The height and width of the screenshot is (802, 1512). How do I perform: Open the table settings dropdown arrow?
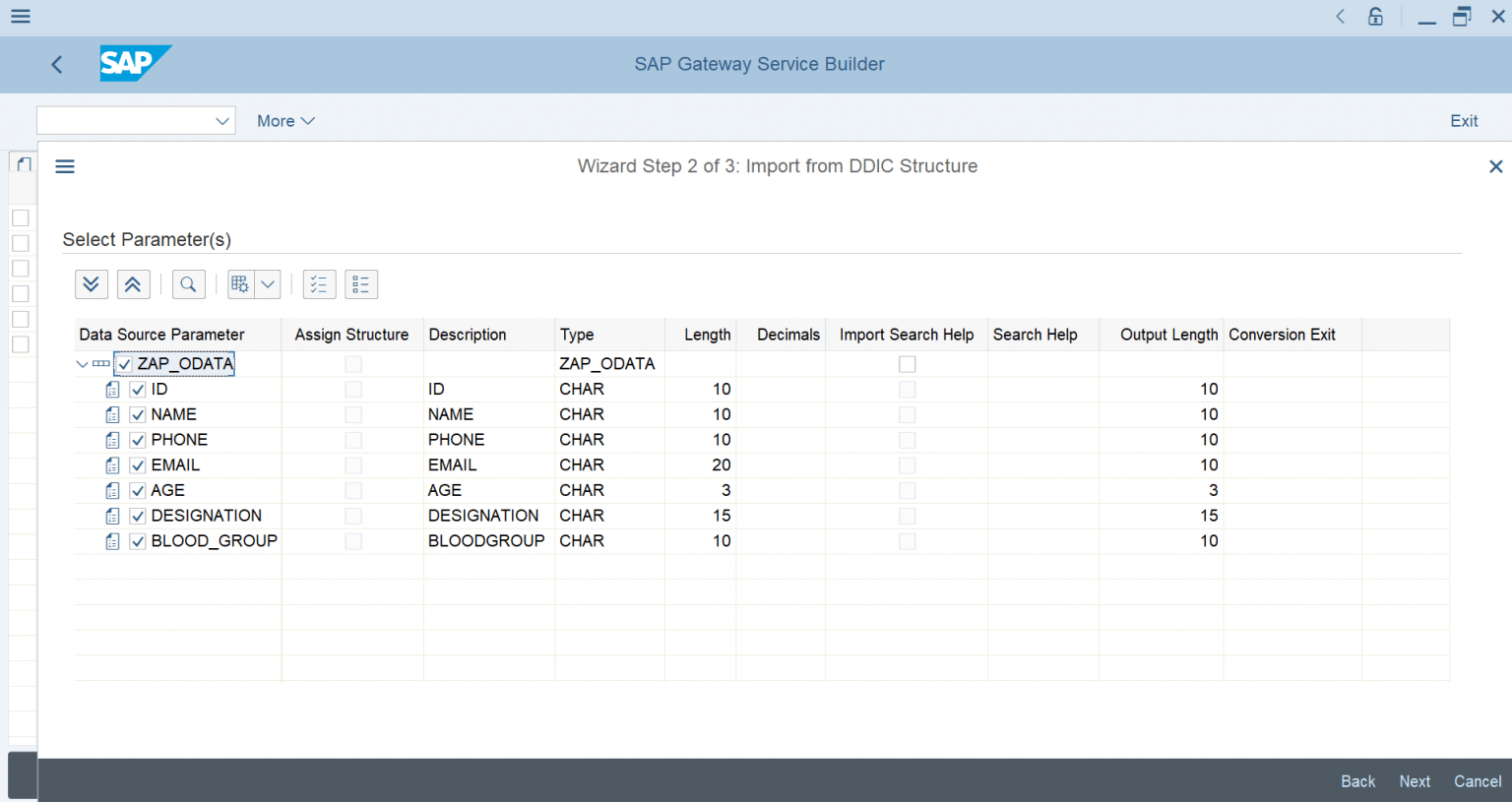click(266, 283)
